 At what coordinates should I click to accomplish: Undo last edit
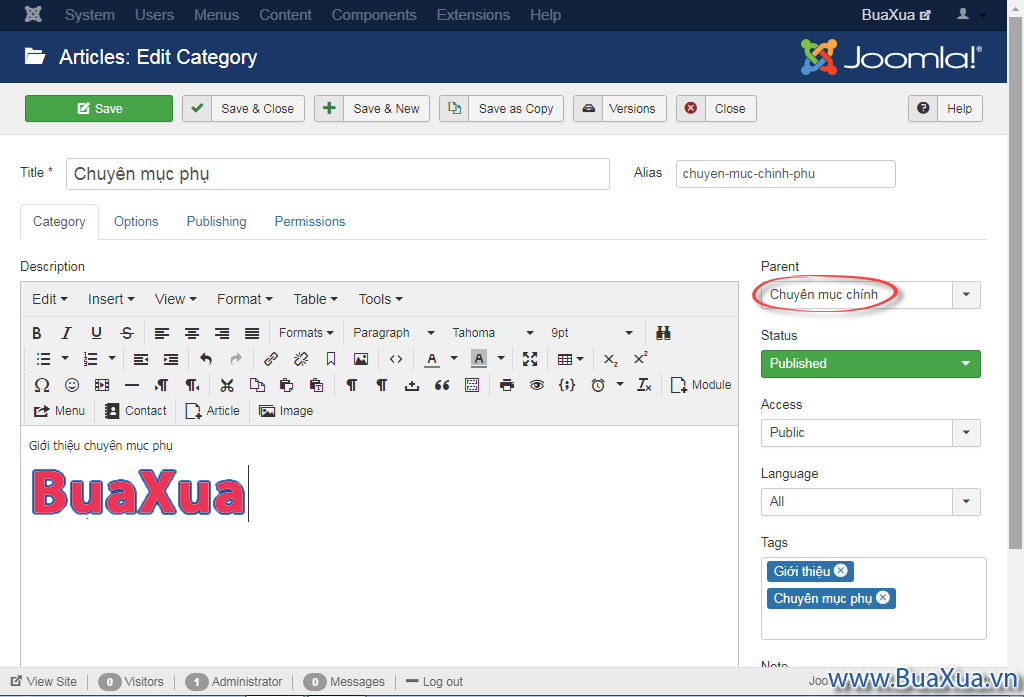coord(206,359)
